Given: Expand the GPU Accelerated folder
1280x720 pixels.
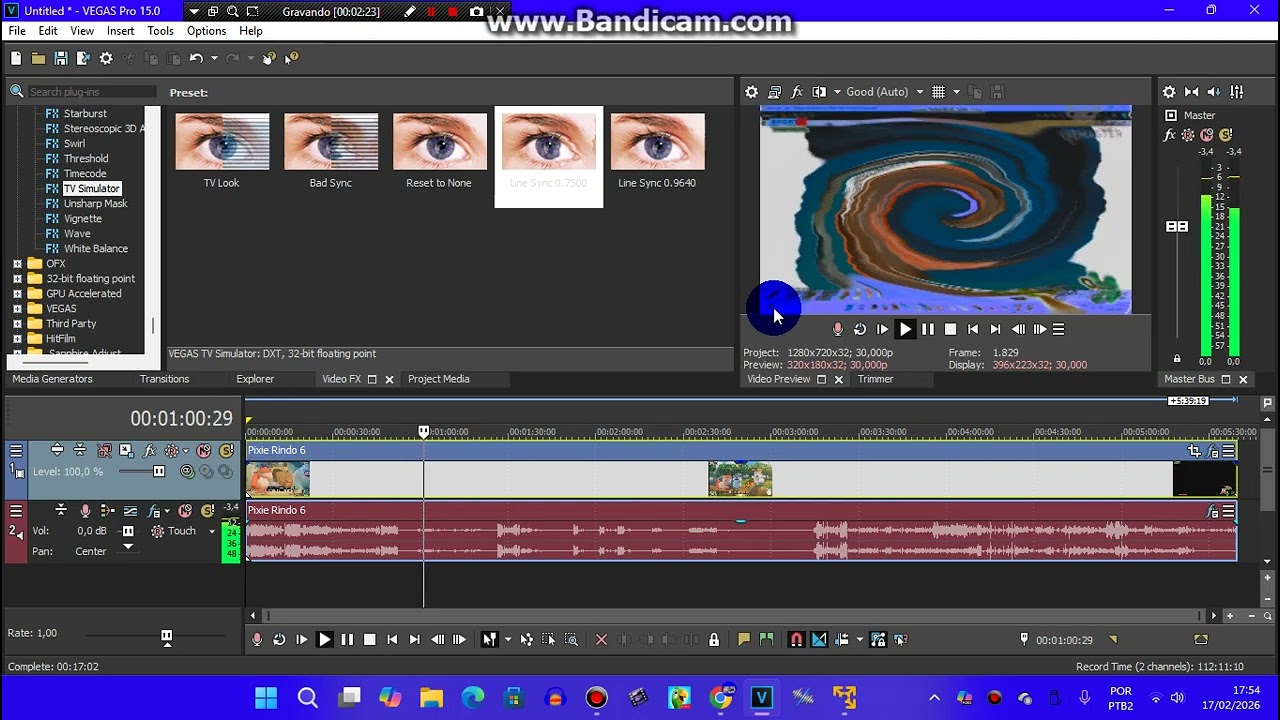Looking at the screenshot, I should click(x=17, y=294).
